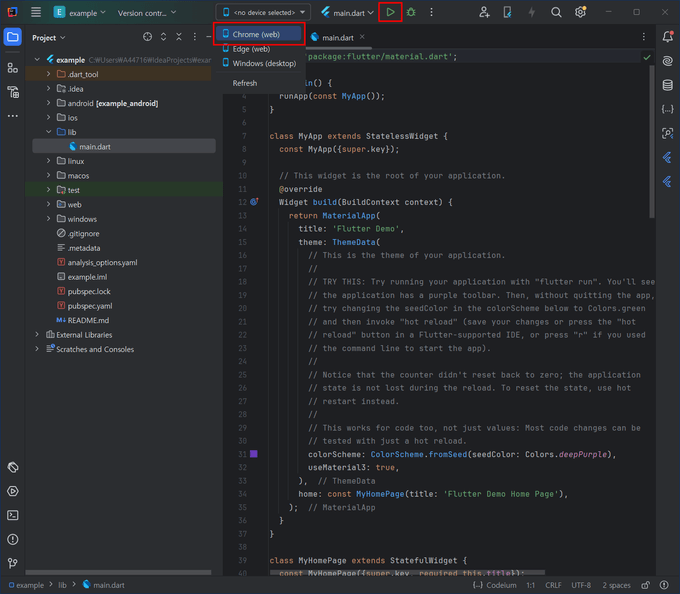
Task: Expand the android folder in tree
Action: [48, 103]
